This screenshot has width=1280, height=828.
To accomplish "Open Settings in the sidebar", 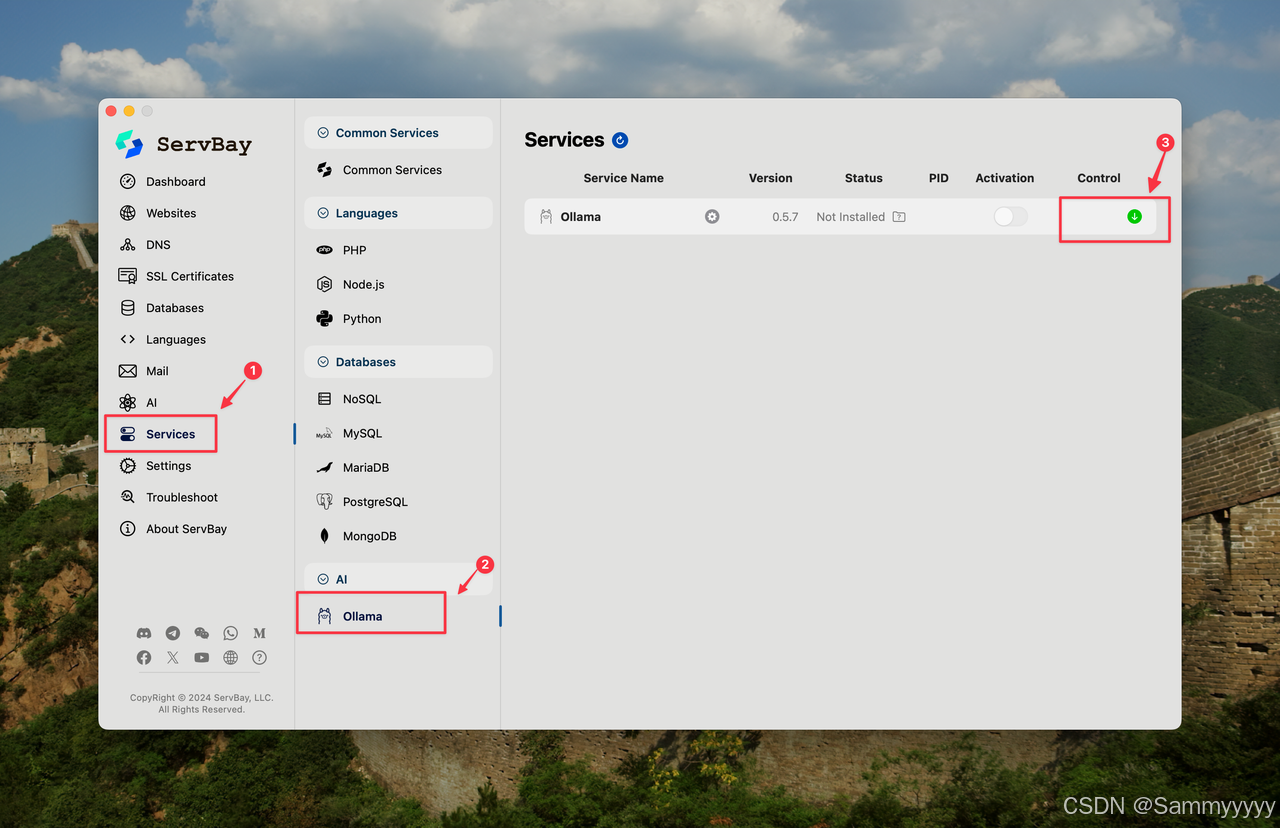I will (155, 466).
